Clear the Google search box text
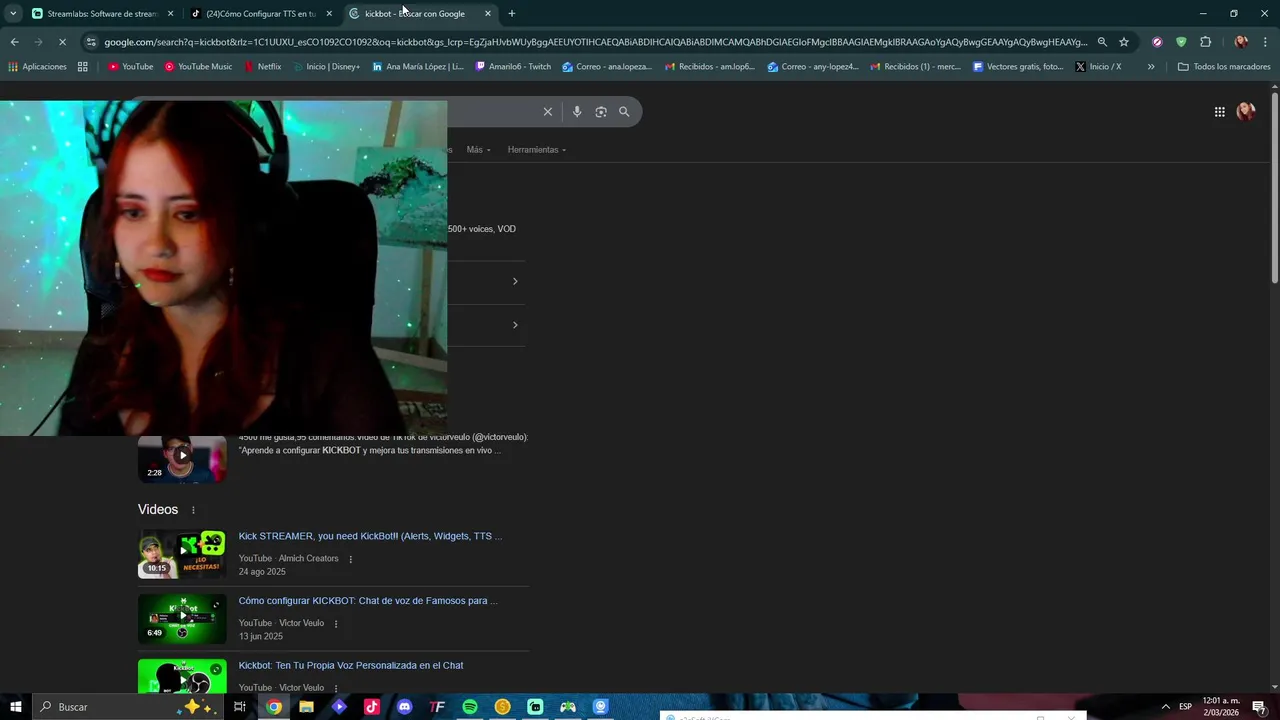Viewport: 1280px width, 720px height. pyautogui.click(x=547, y=112)
